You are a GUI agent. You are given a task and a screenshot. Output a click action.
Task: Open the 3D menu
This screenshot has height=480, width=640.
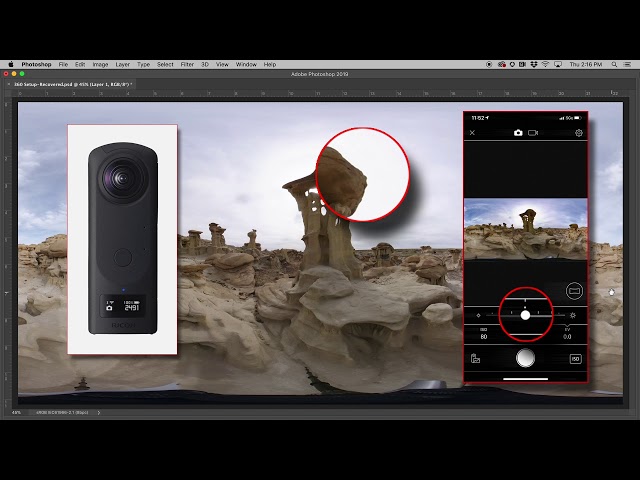point(205,64)
